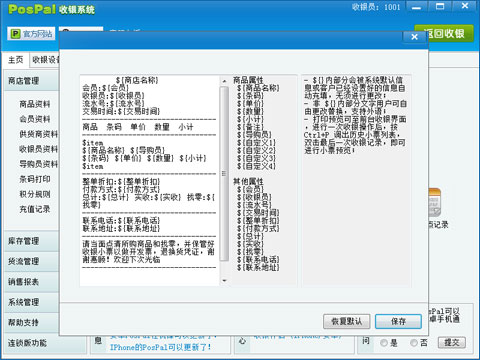Open 供货商资料 in the sidebar
The height and width of the screenshot is (360, 480).
click(39, 134)
